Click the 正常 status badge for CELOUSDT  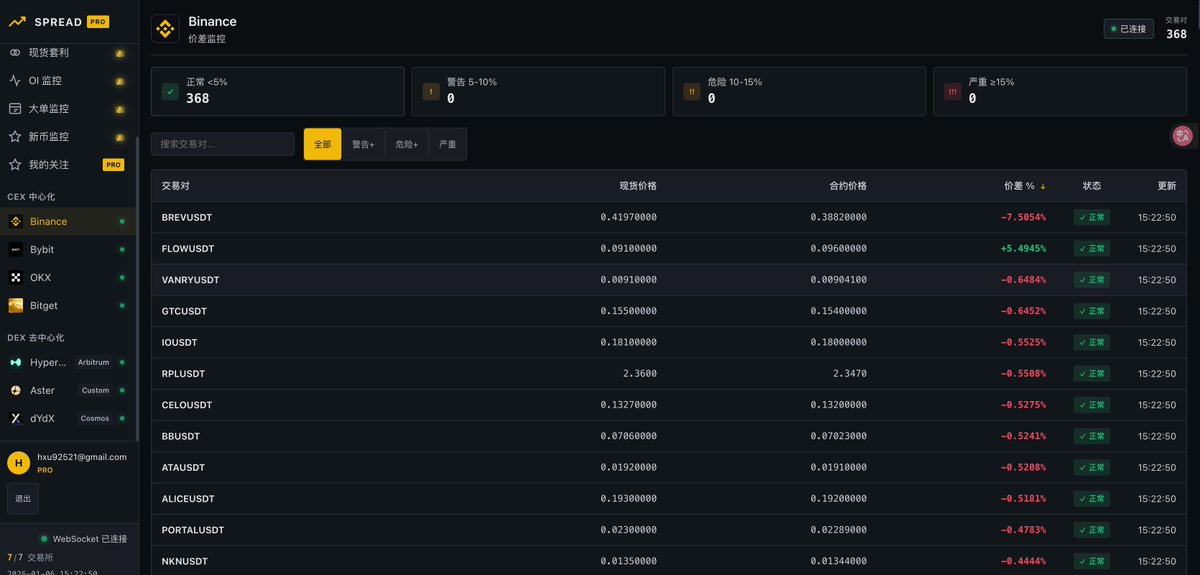1092,405
